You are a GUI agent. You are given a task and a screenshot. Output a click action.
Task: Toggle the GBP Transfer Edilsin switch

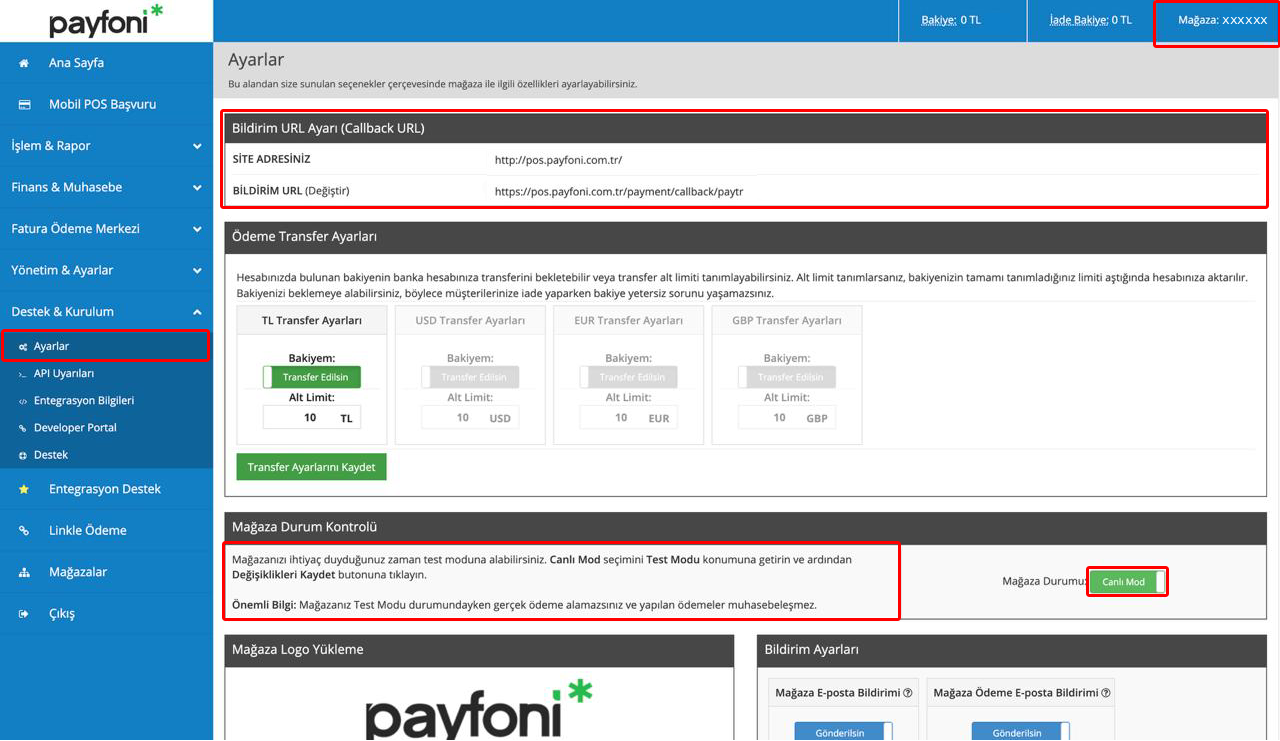pos(787,377)
